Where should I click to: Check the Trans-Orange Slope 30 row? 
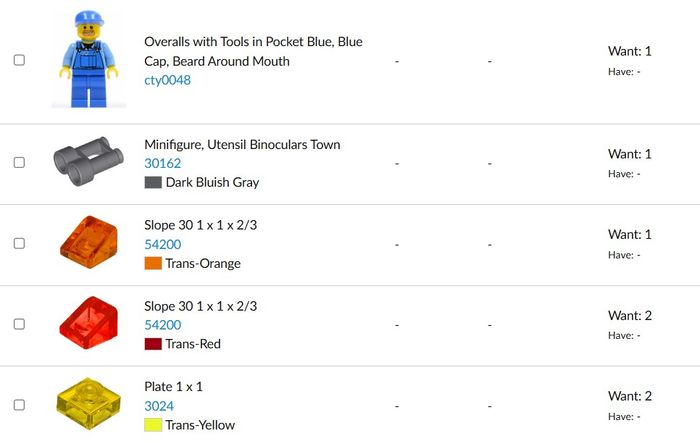coord(19,243)
